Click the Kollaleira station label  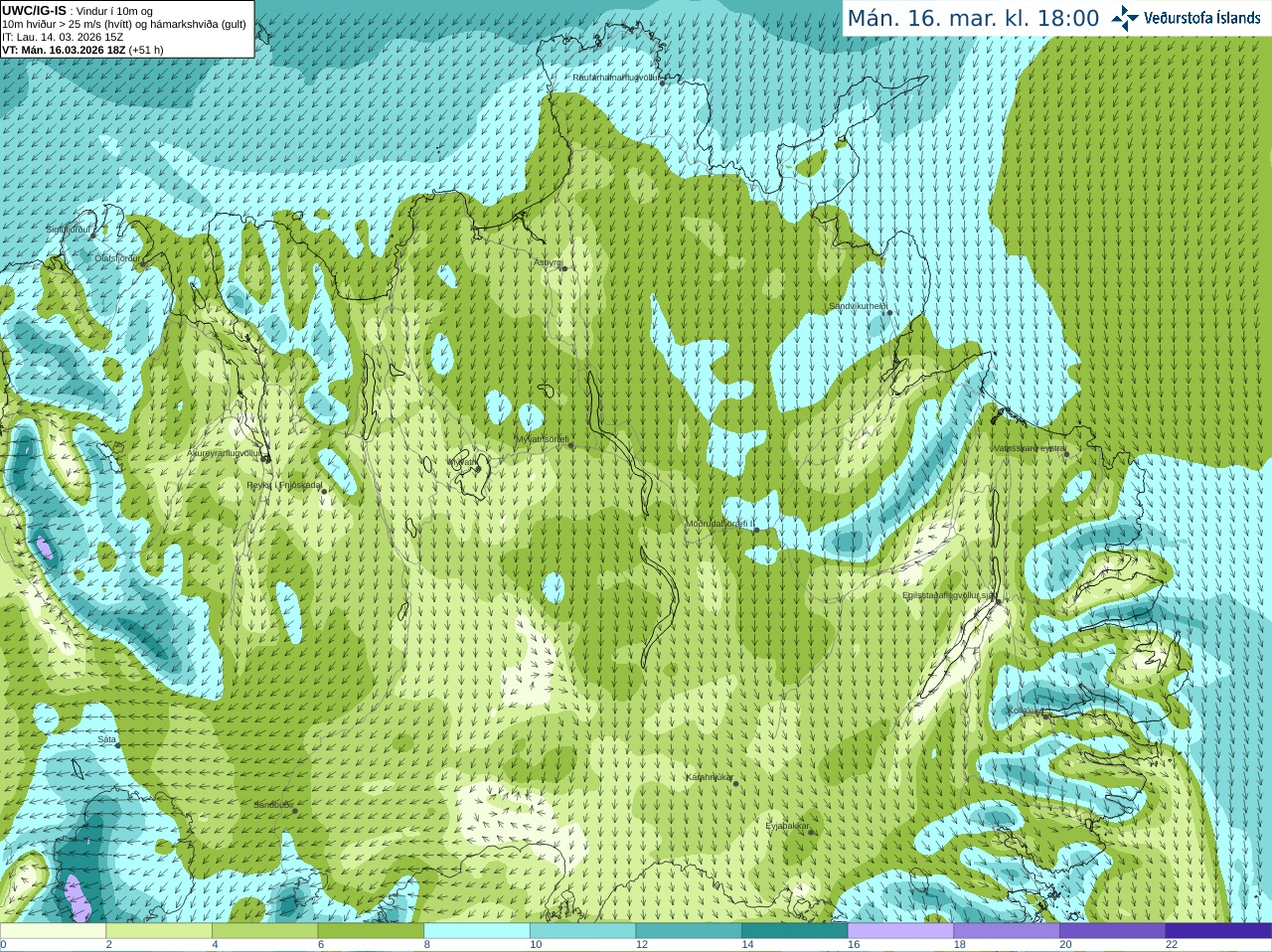(1025, 710)
